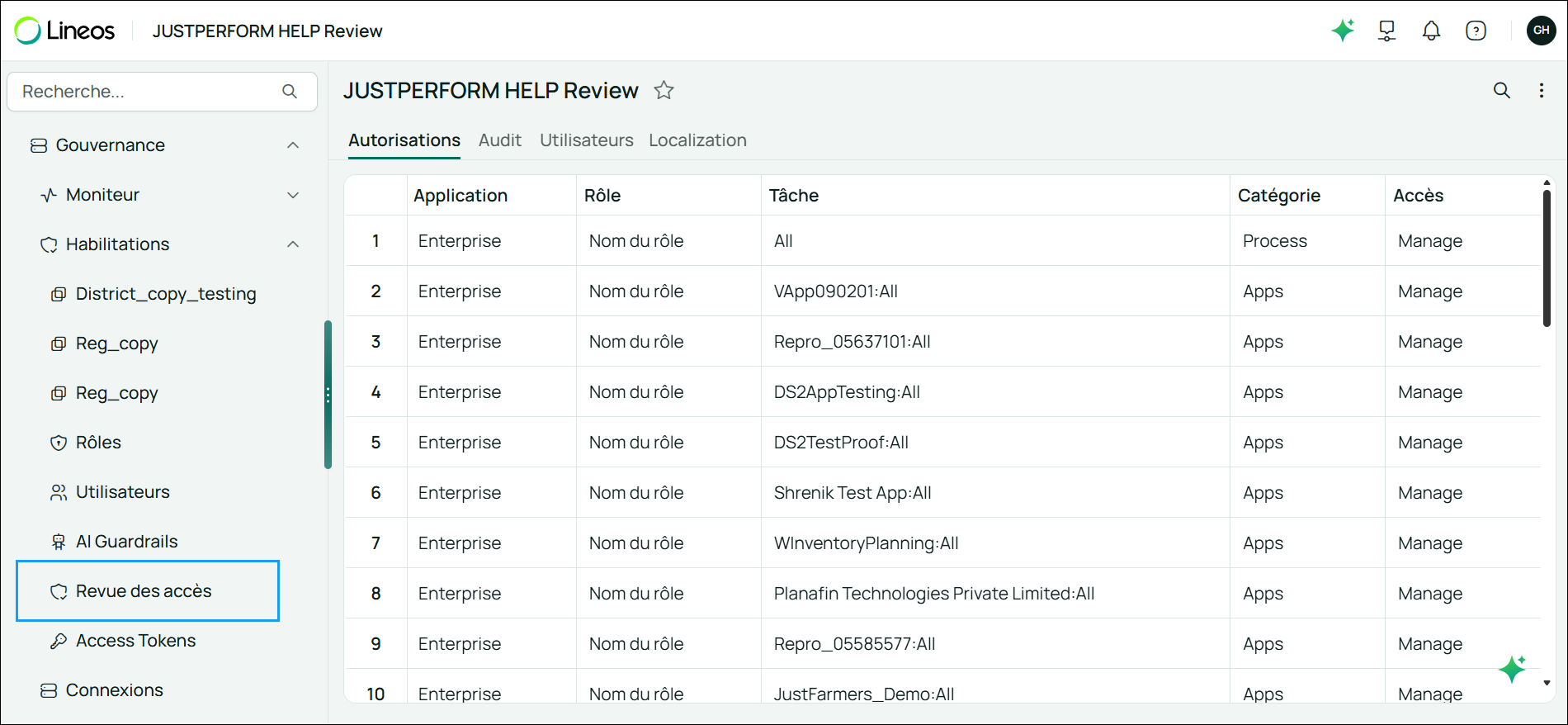Click the table vertical scrollbar thumb
The image size is (1568, 725).
(x=1547, y=258)
